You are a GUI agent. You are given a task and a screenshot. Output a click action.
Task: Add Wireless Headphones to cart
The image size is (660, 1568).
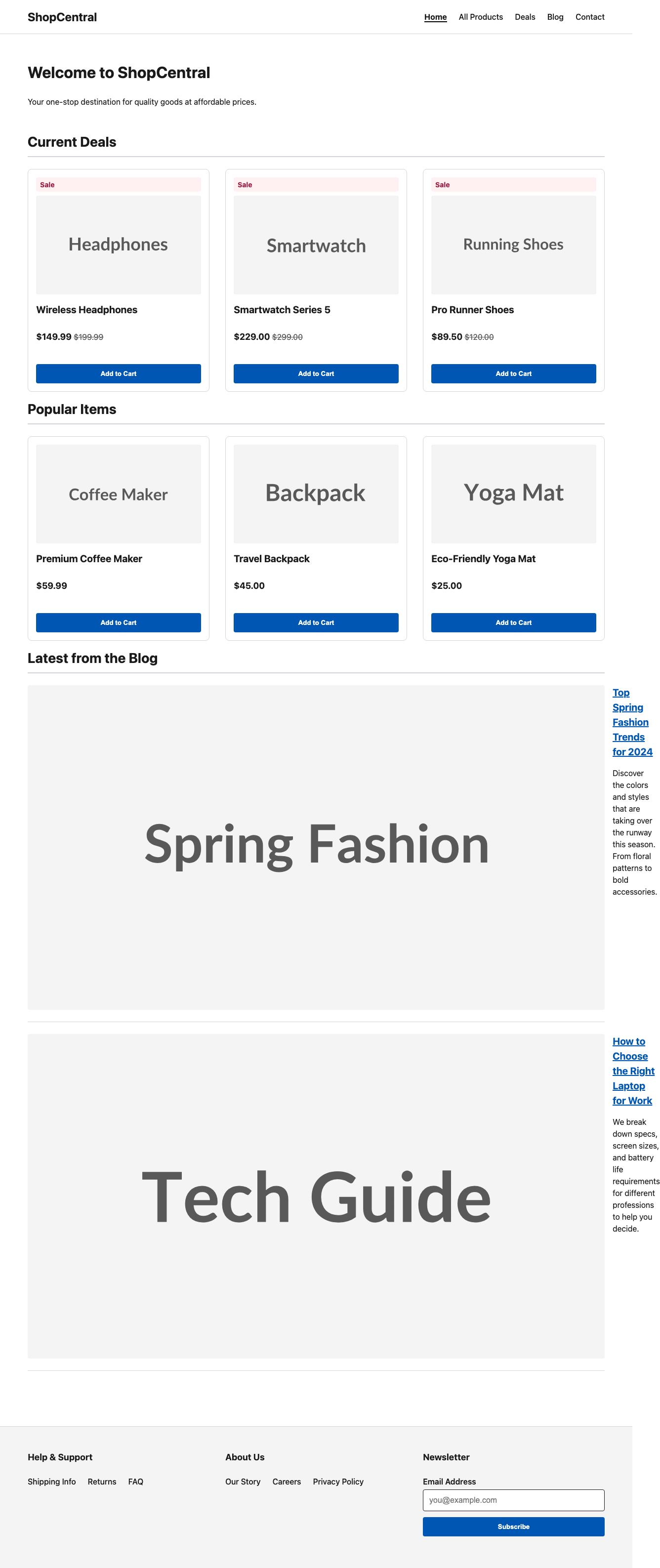click(118, 373)
